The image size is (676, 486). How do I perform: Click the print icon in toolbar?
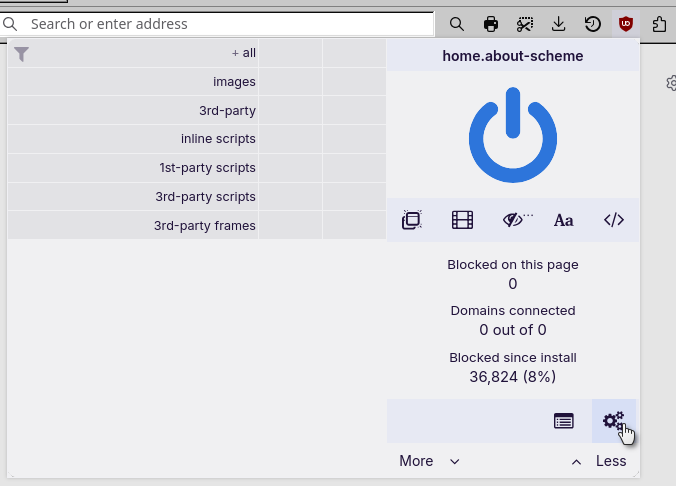491,24
